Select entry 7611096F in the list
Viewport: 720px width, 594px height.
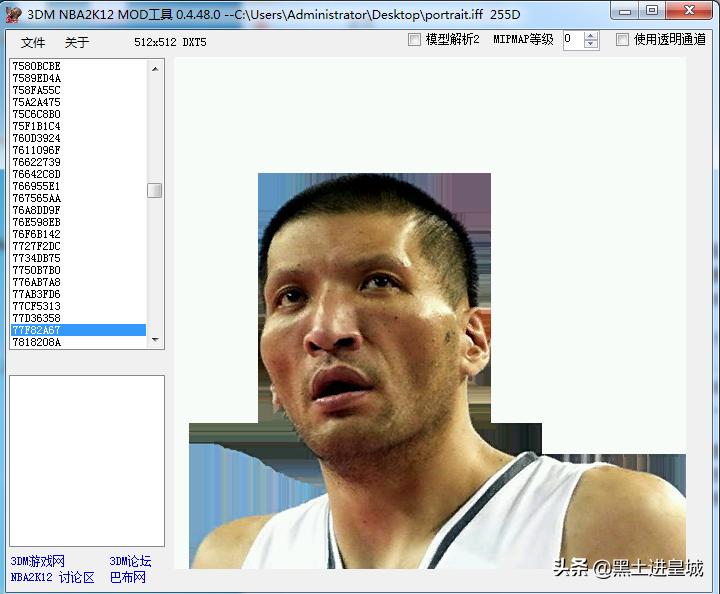pyautogui.click(x=78, y=150)
